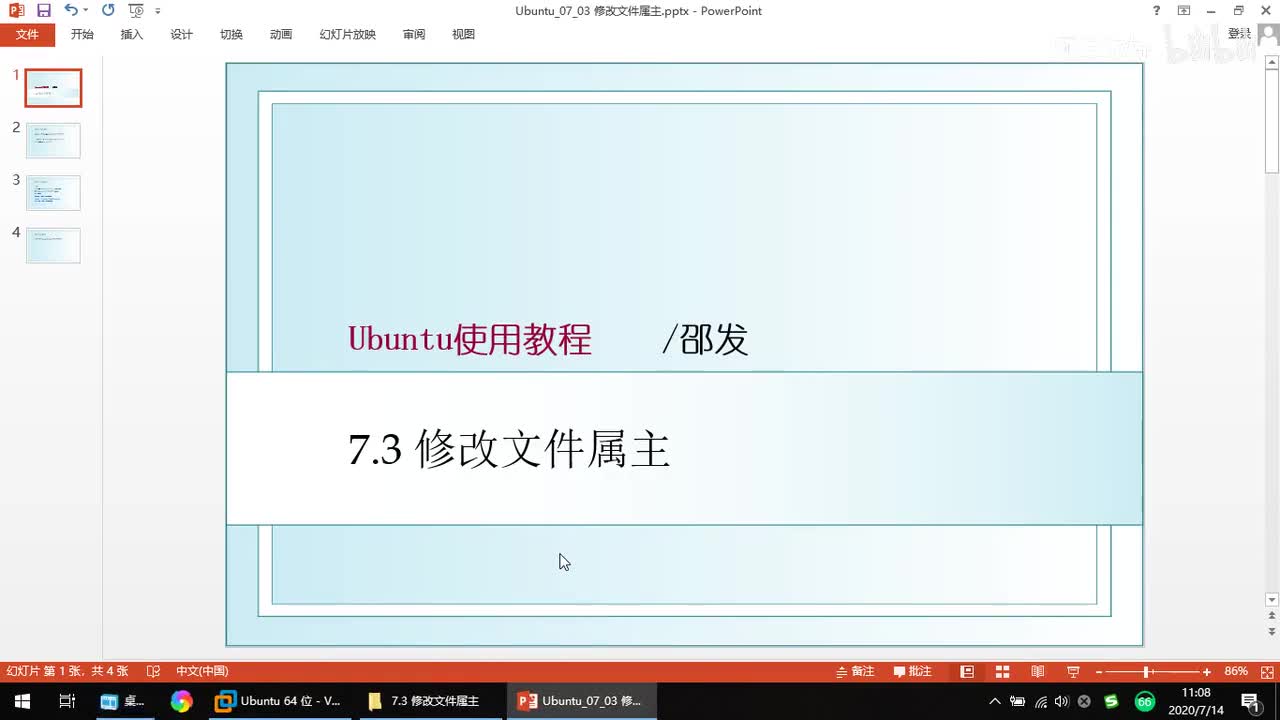Open the 桌... taskbar app
1280x720 pixels.
[x=123, y=701]
